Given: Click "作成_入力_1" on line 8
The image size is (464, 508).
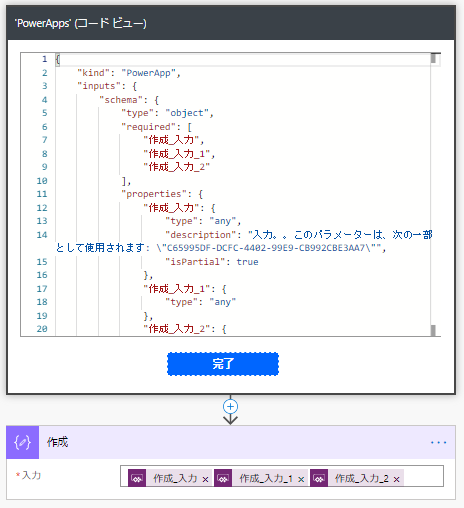Looking at the screenshot, I should pos(177,154).
